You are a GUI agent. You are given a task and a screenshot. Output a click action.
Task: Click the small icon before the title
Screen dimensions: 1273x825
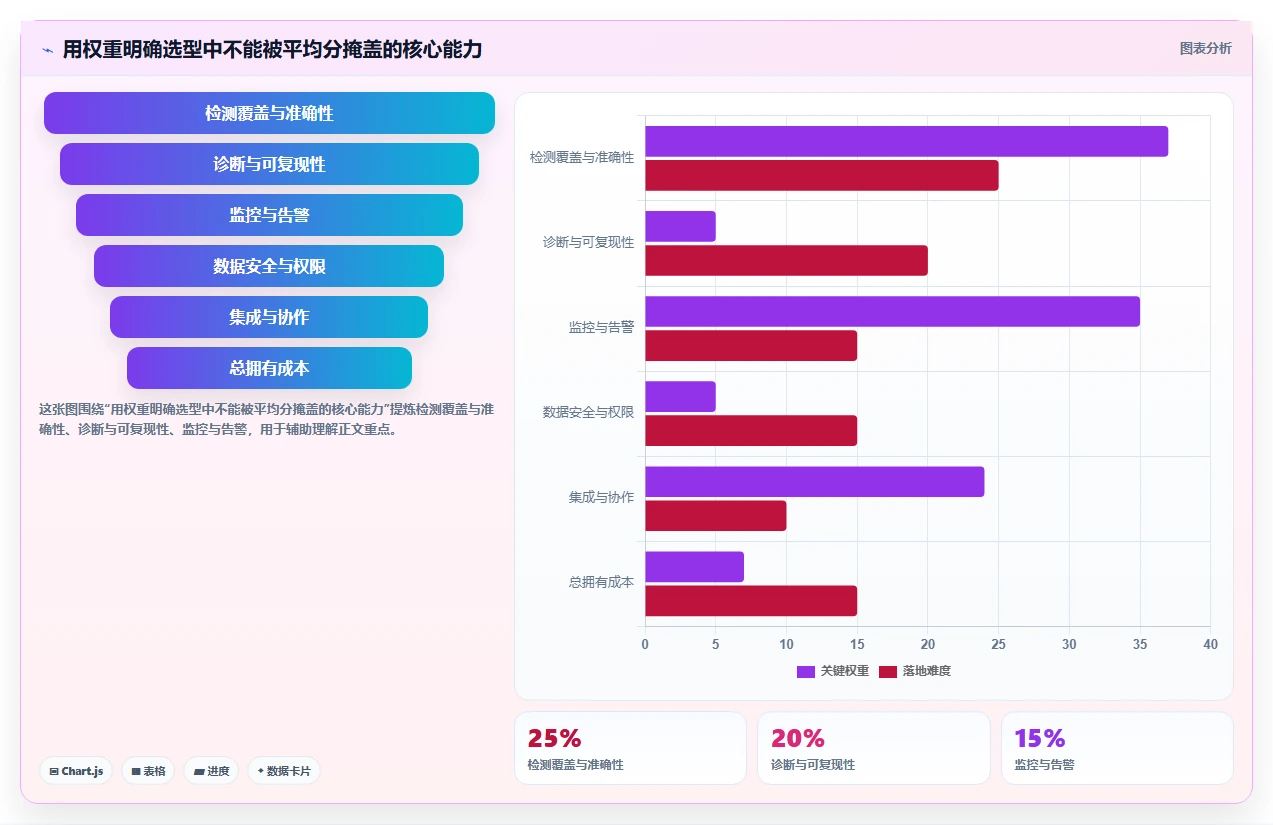tap(47, 49)
